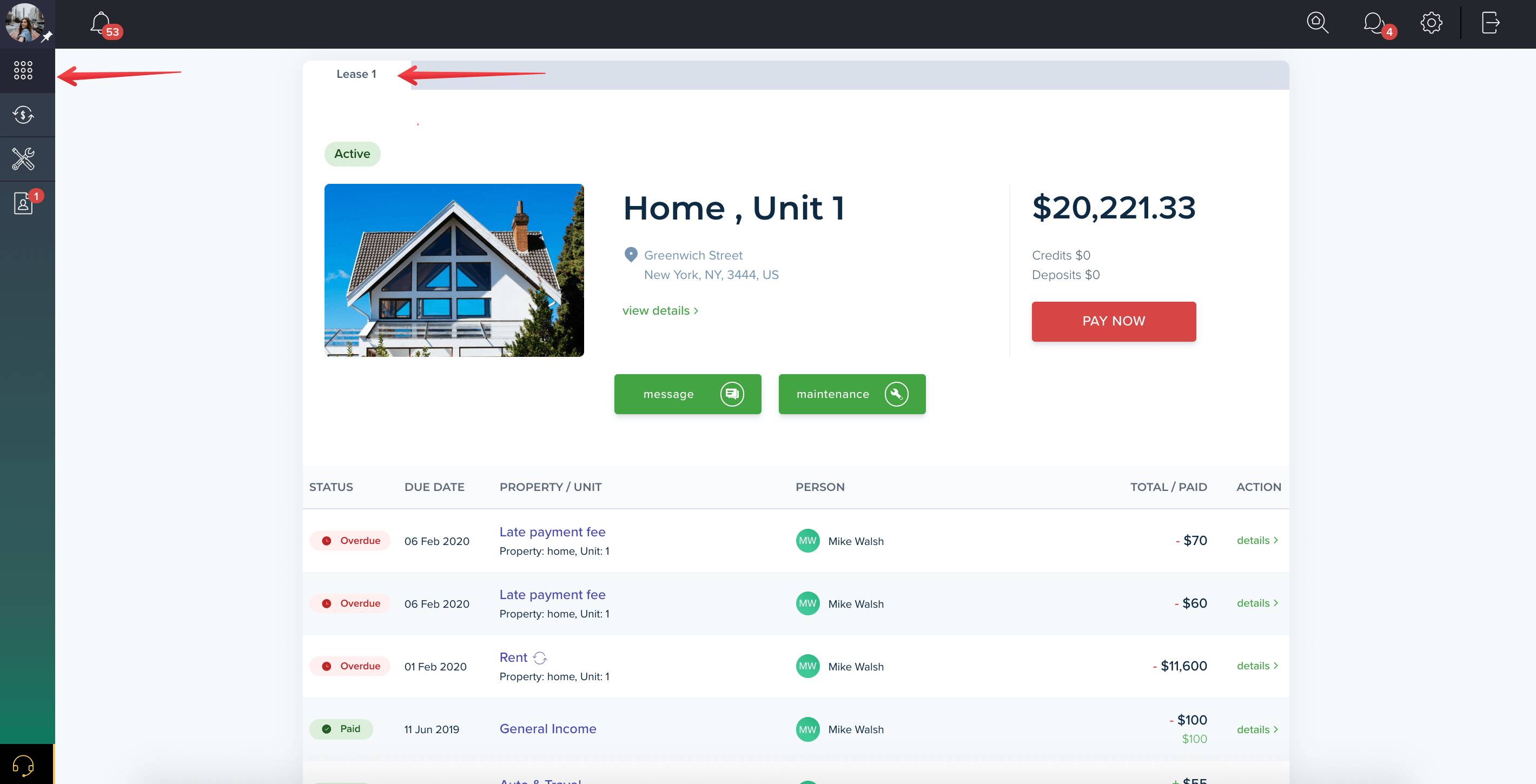Click the user profile avatar
Viewport: 1536px width, 784px height.
tap(24, 23)
